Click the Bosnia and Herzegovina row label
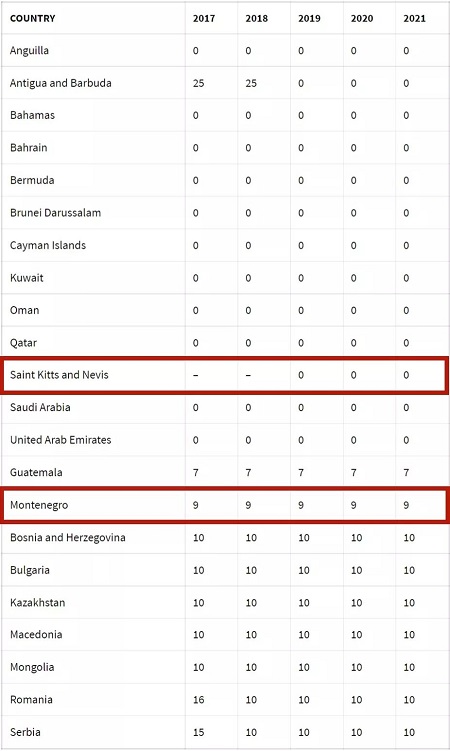This screenshot has width=450, height=751. (68, 537)
